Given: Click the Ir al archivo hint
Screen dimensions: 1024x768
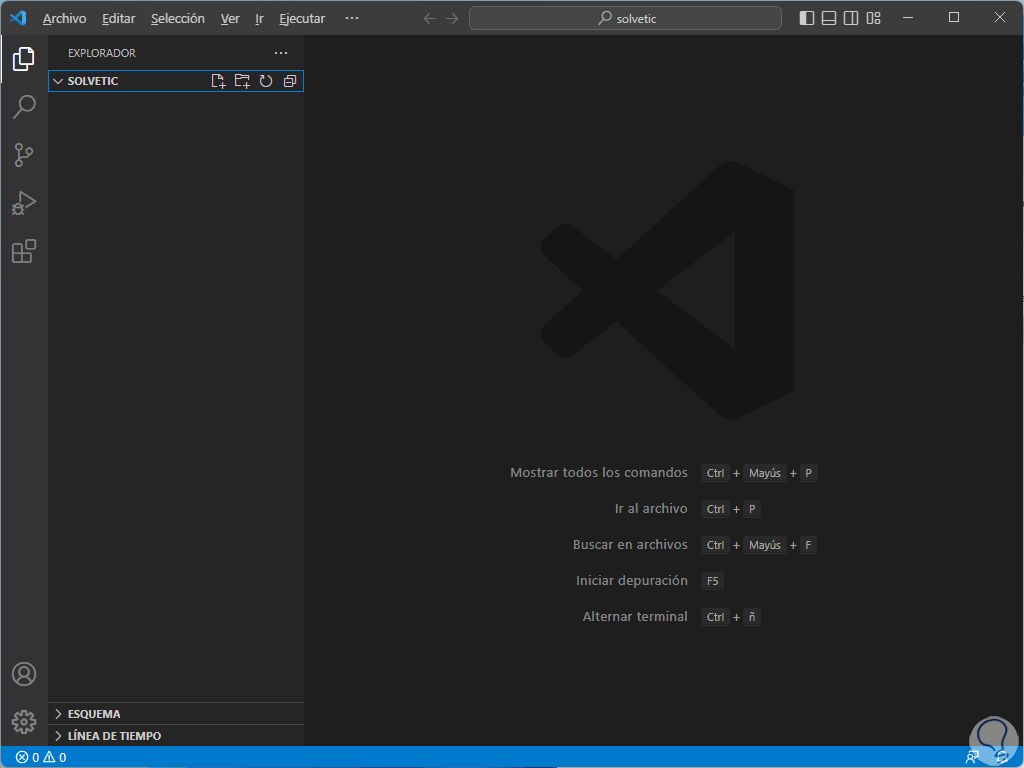Looking at the screenshot, I should coord(650,509).
